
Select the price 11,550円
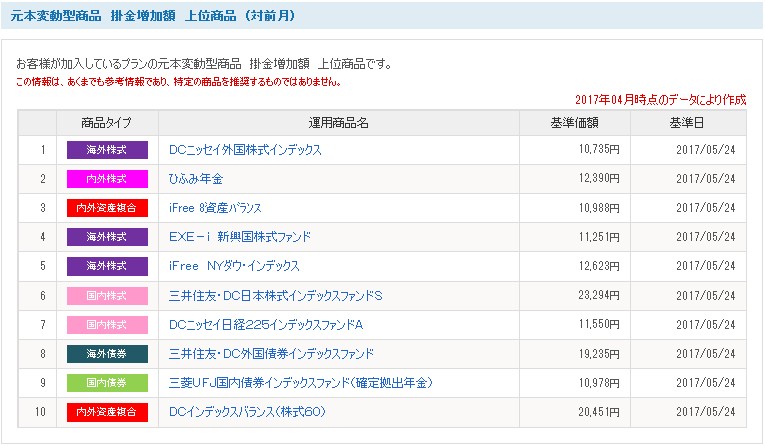pos(599,324)
